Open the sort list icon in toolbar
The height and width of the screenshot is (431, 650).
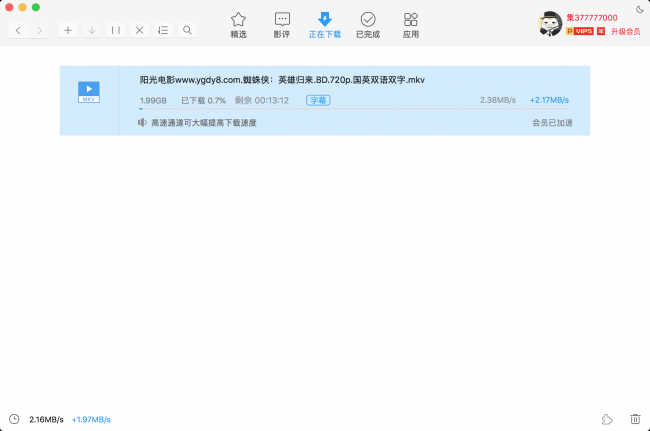coord(164,30)
